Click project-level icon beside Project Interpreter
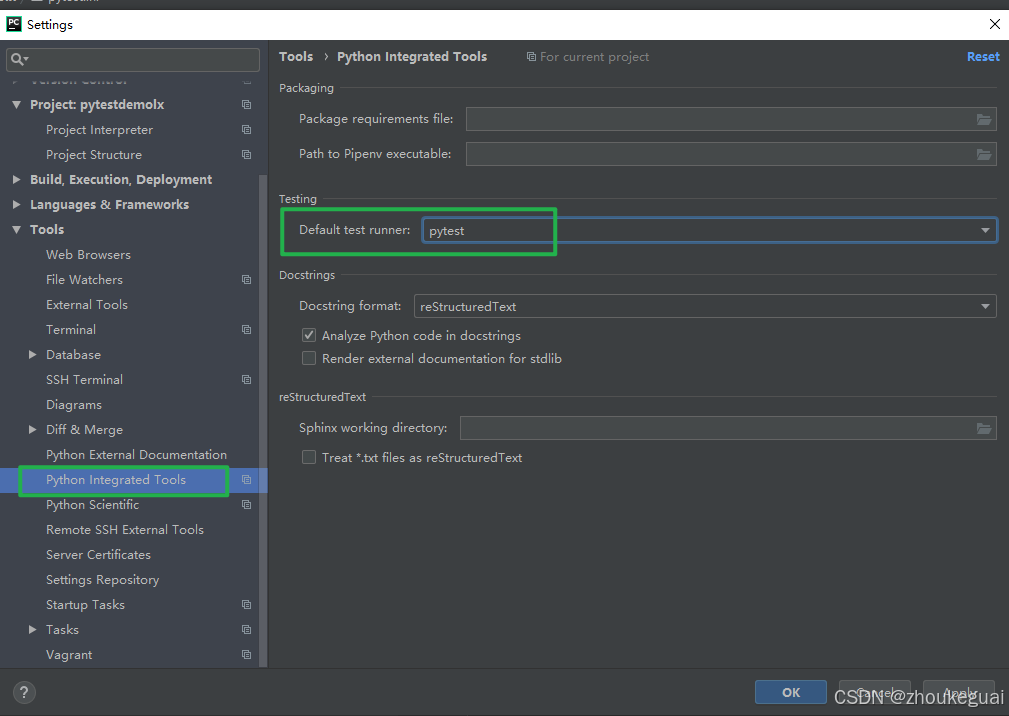The width and height of the screenshot is (1009, 716). click(x=246, y=129)
